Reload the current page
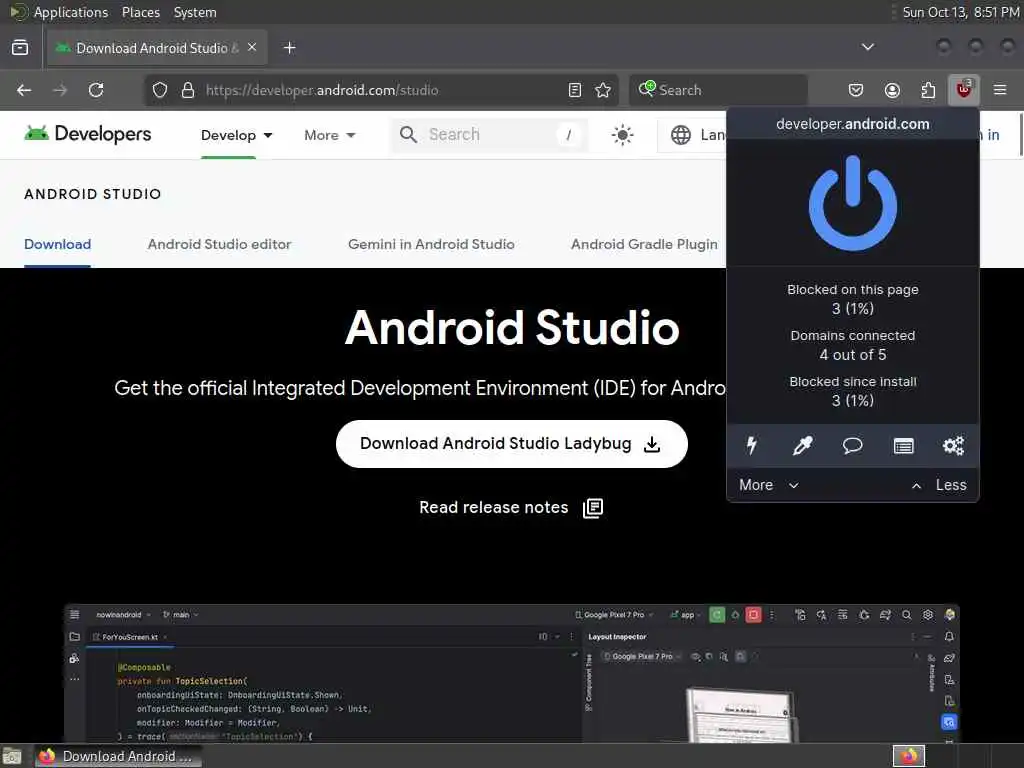 coord(96,90)
